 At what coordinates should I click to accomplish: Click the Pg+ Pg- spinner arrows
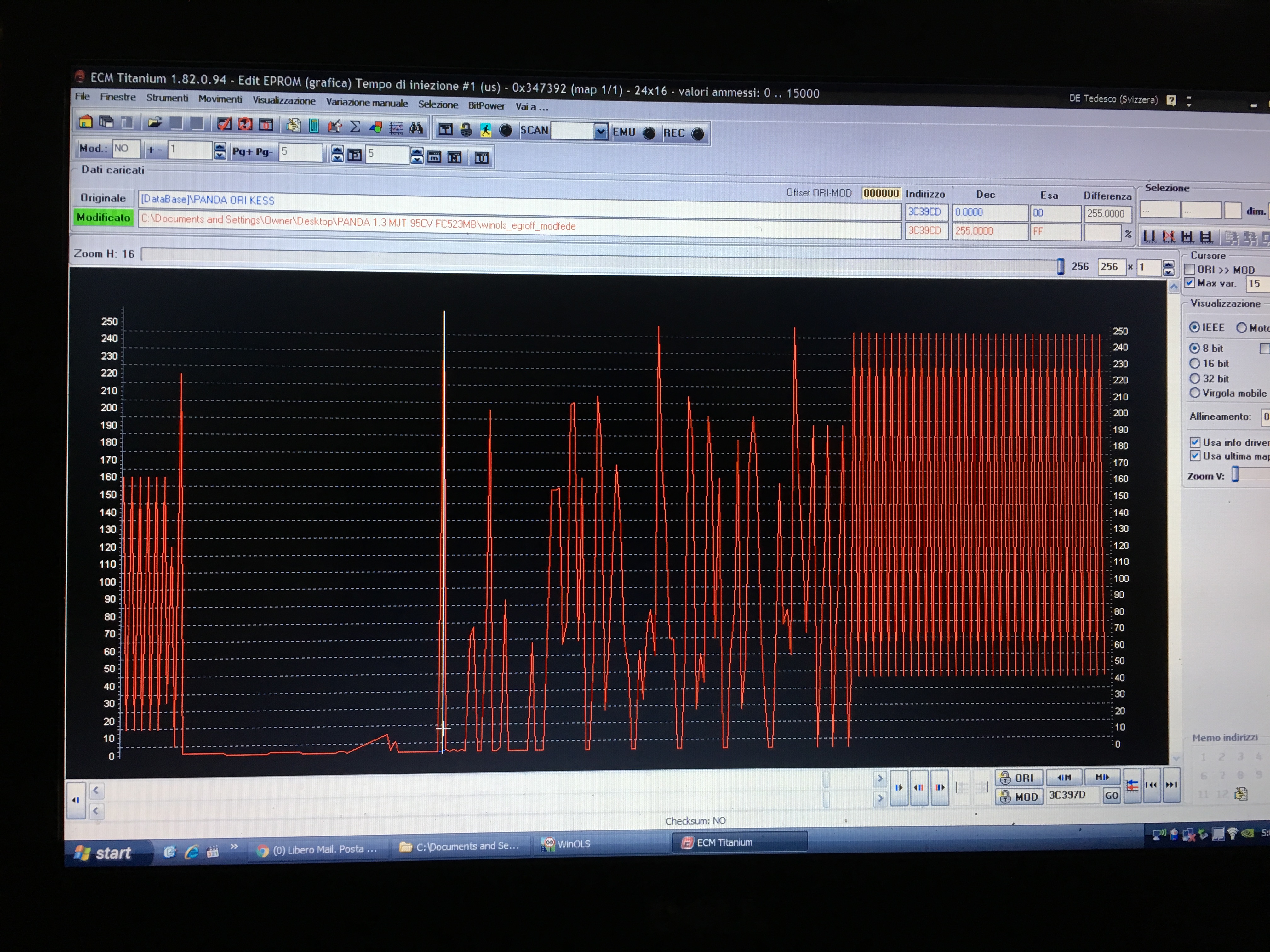(x=337, y=154)
